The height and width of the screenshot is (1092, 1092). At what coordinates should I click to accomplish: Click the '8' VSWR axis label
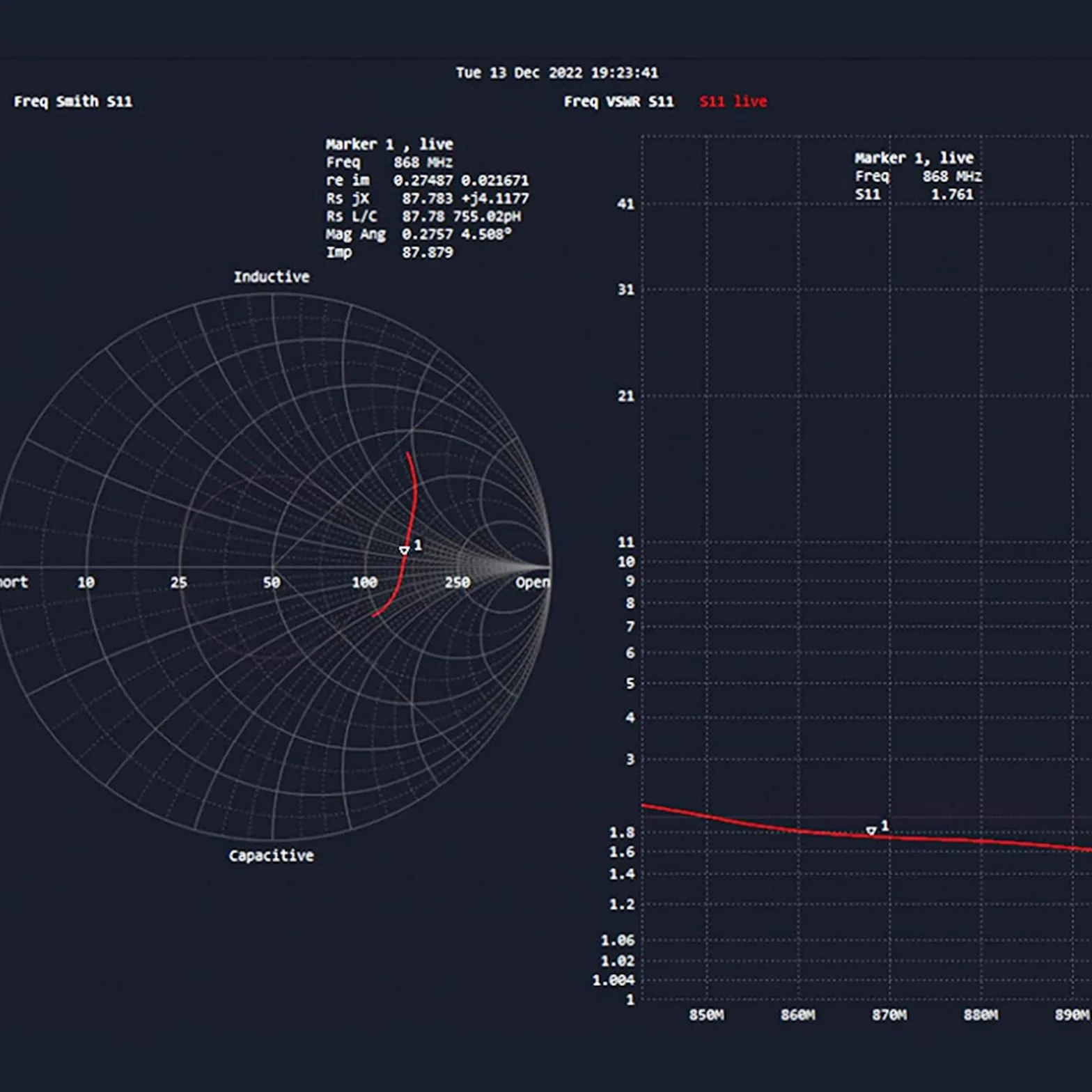click(630, 603)
